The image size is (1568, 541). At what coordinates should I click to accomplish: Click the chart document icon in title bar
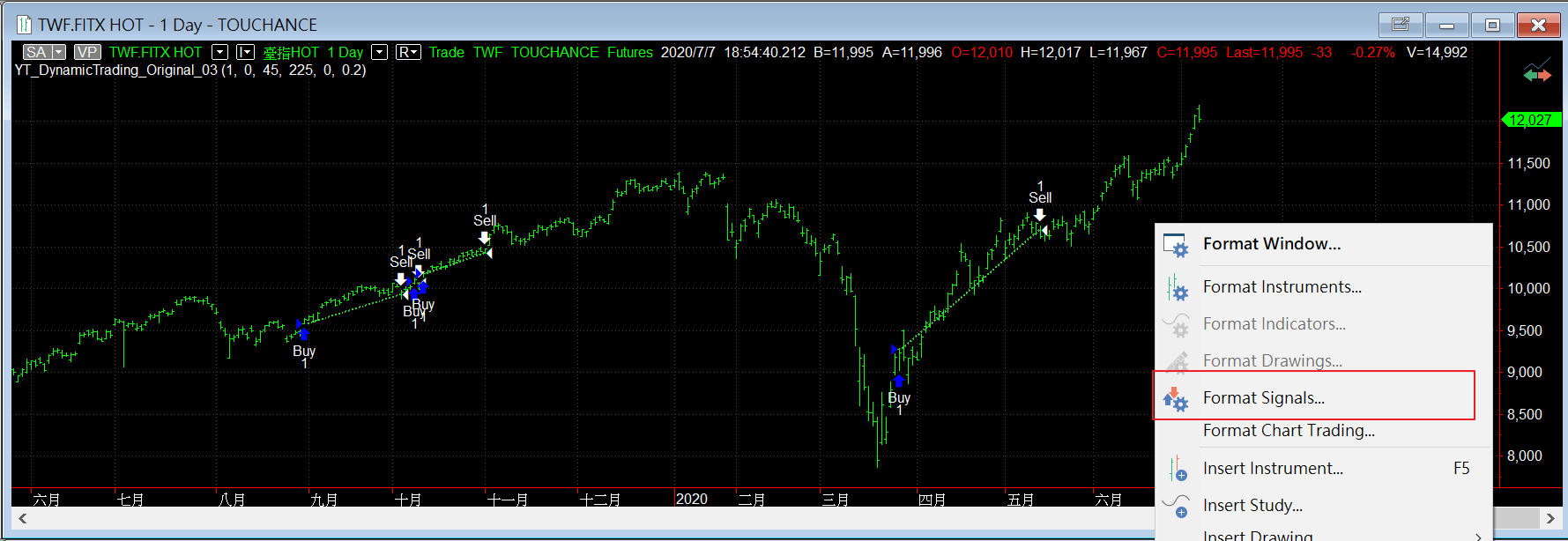[x=24, y=25]
